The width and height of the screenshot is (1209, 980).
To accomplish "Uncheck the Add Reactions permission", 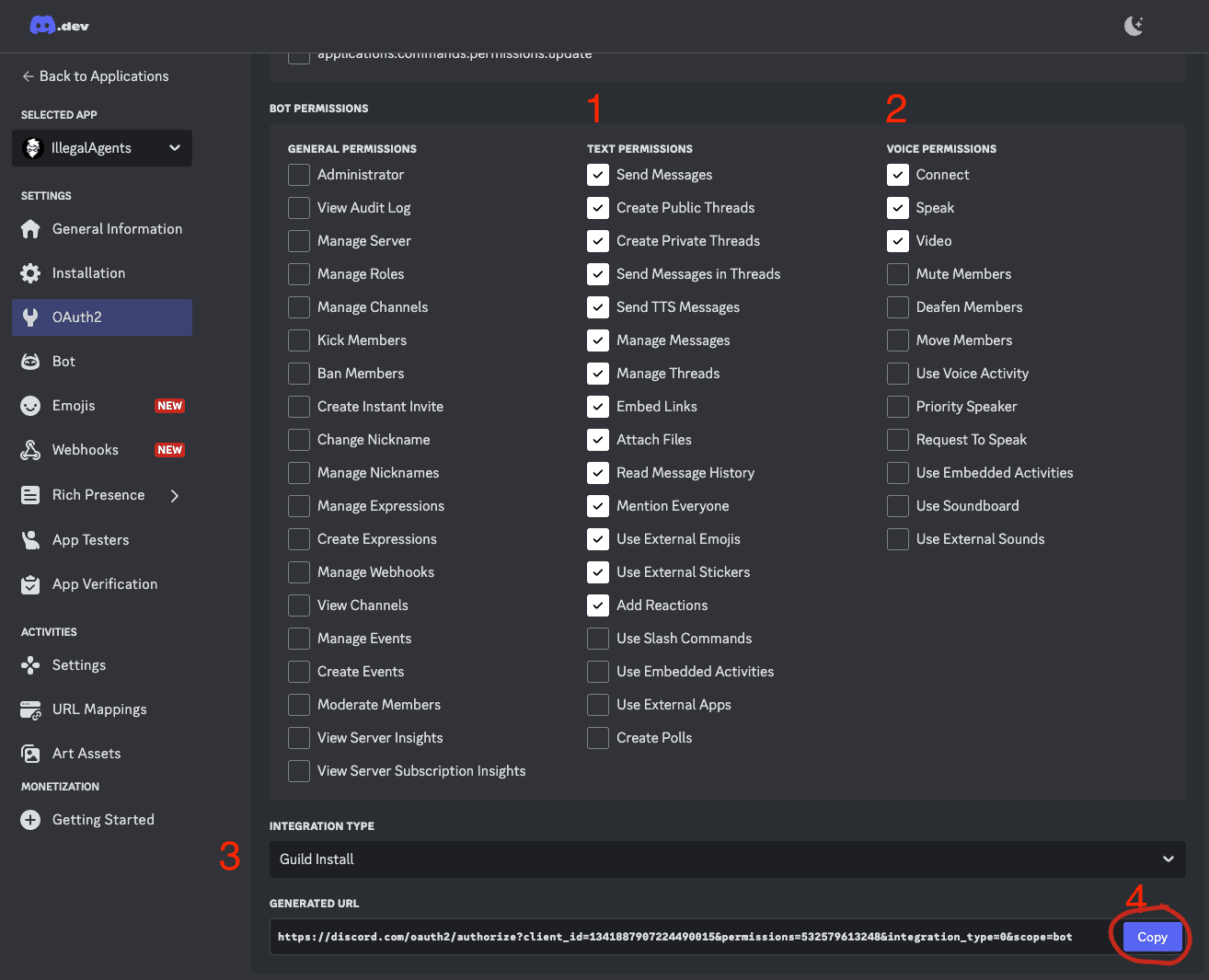I will tap(598, 605).
